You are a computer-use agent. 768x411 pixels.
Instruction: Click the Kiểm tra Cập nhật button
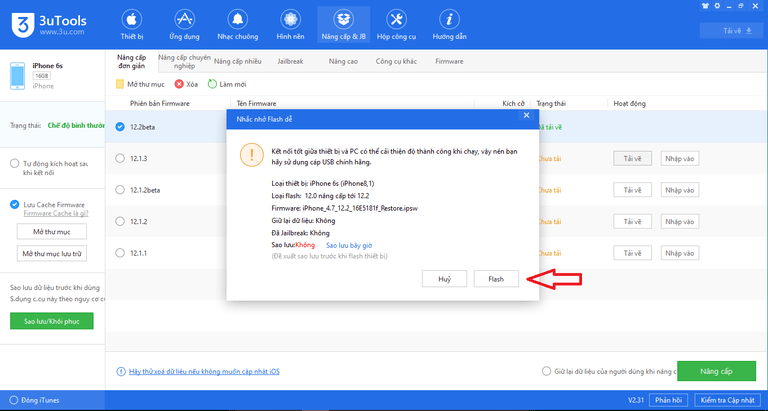point(727,400)
